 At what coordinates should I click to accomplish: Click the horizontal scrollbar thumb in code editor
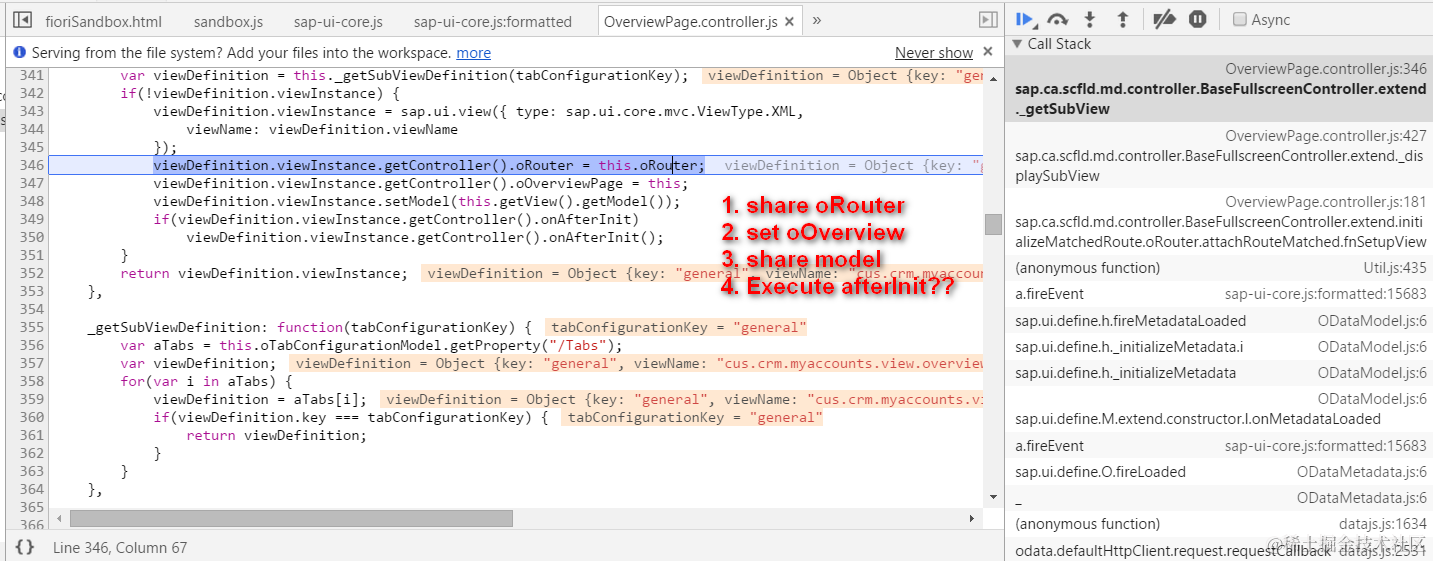(x=291, y=519)
